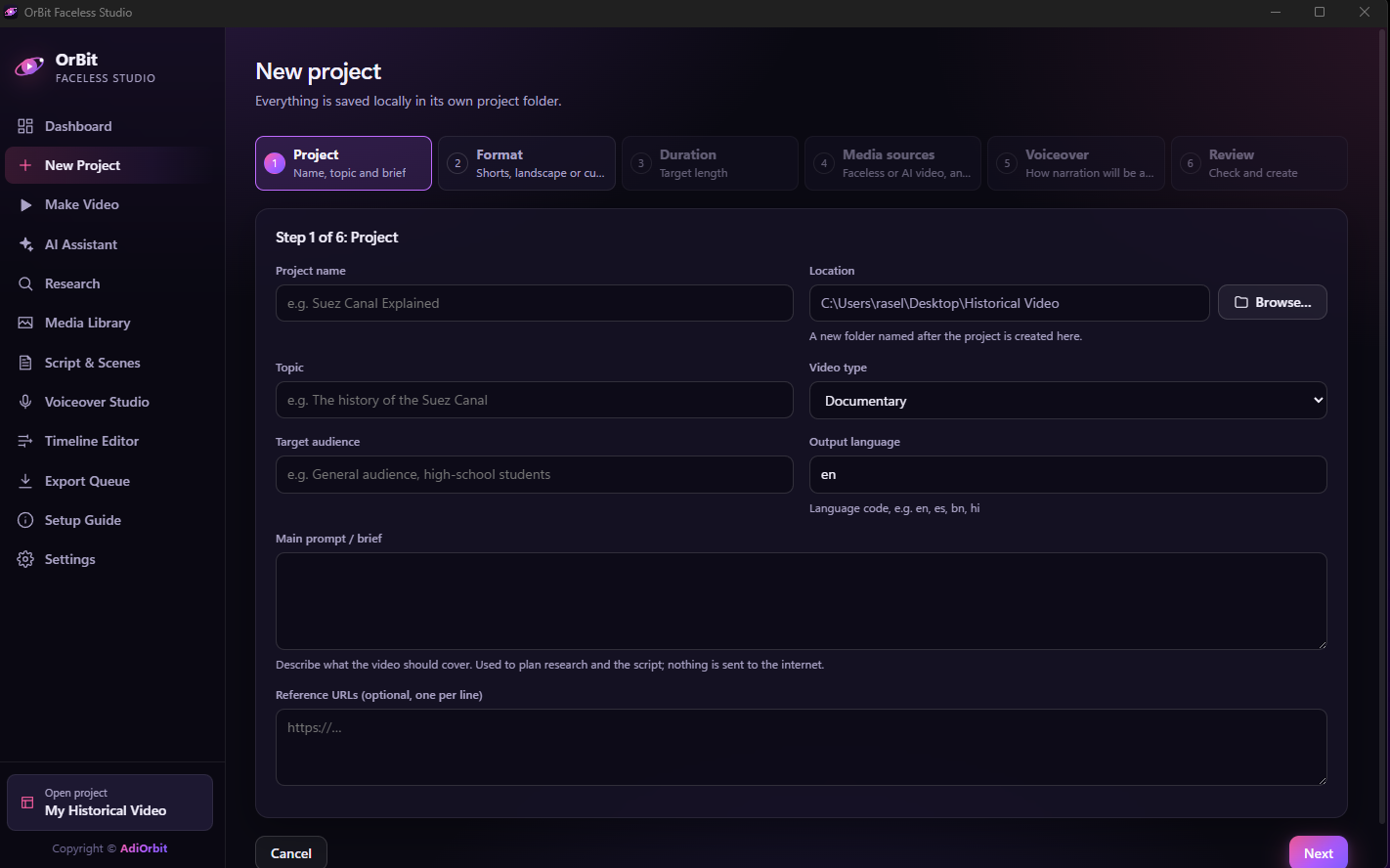Image resolution: width=1390 pixels, height=868 pixels.
Task: Click the layout icon in Open project card
Action: pos(27,803)
